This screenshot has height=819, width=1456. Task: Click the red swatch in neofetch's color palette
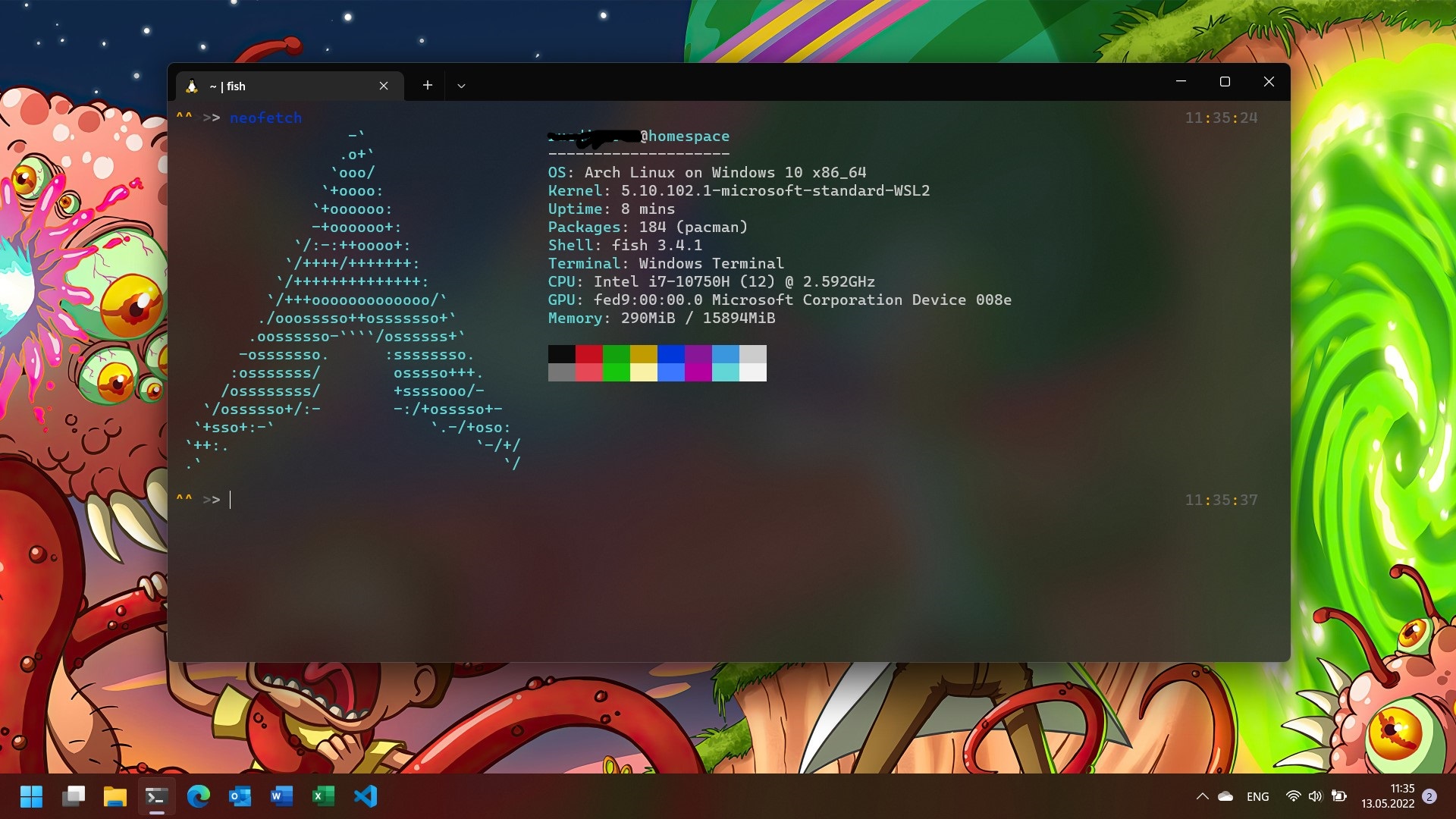click(588, 353)
